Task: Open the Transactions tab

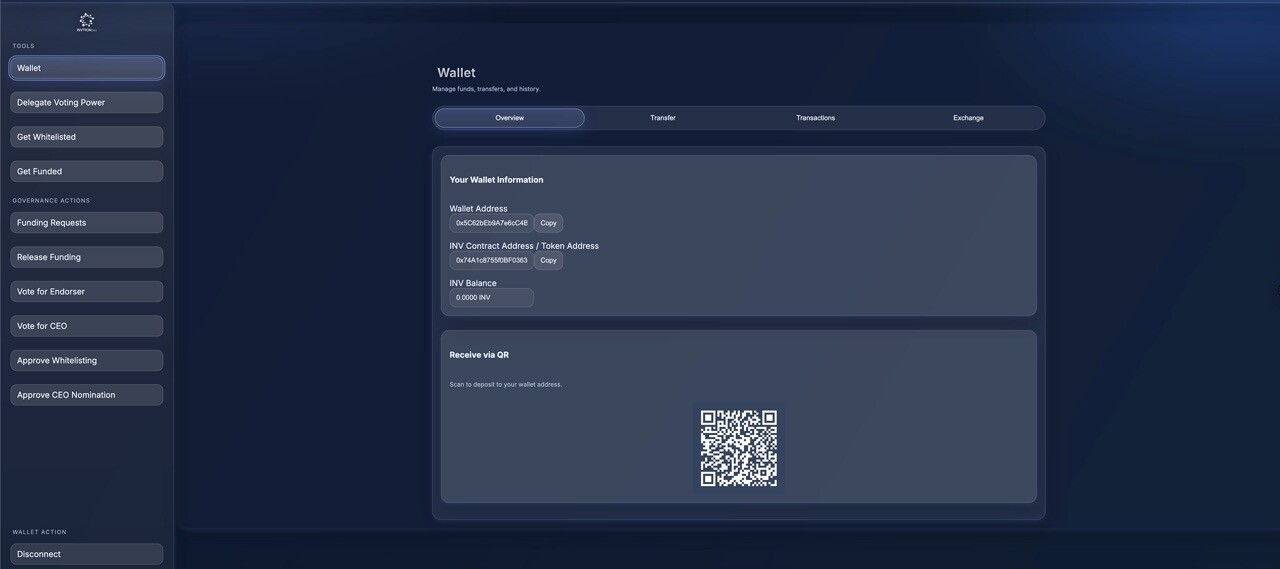Action: [815, 118]
